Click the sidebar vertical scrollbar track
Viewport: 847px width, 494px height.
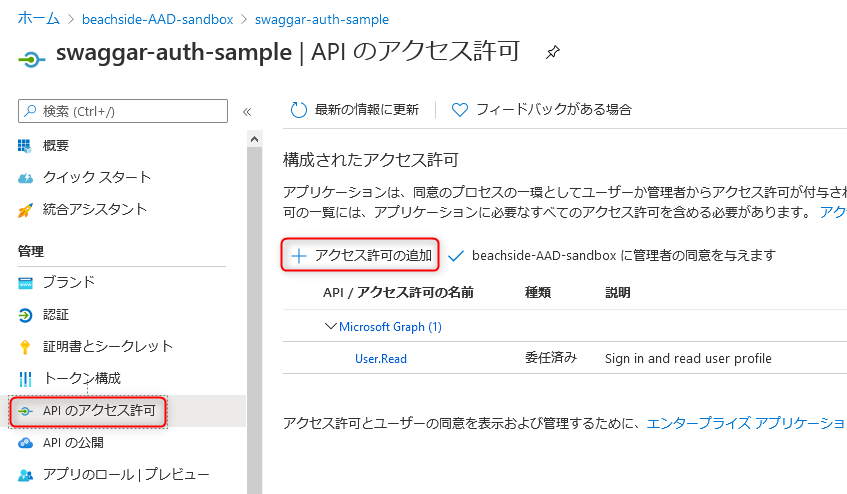(254, 319)
